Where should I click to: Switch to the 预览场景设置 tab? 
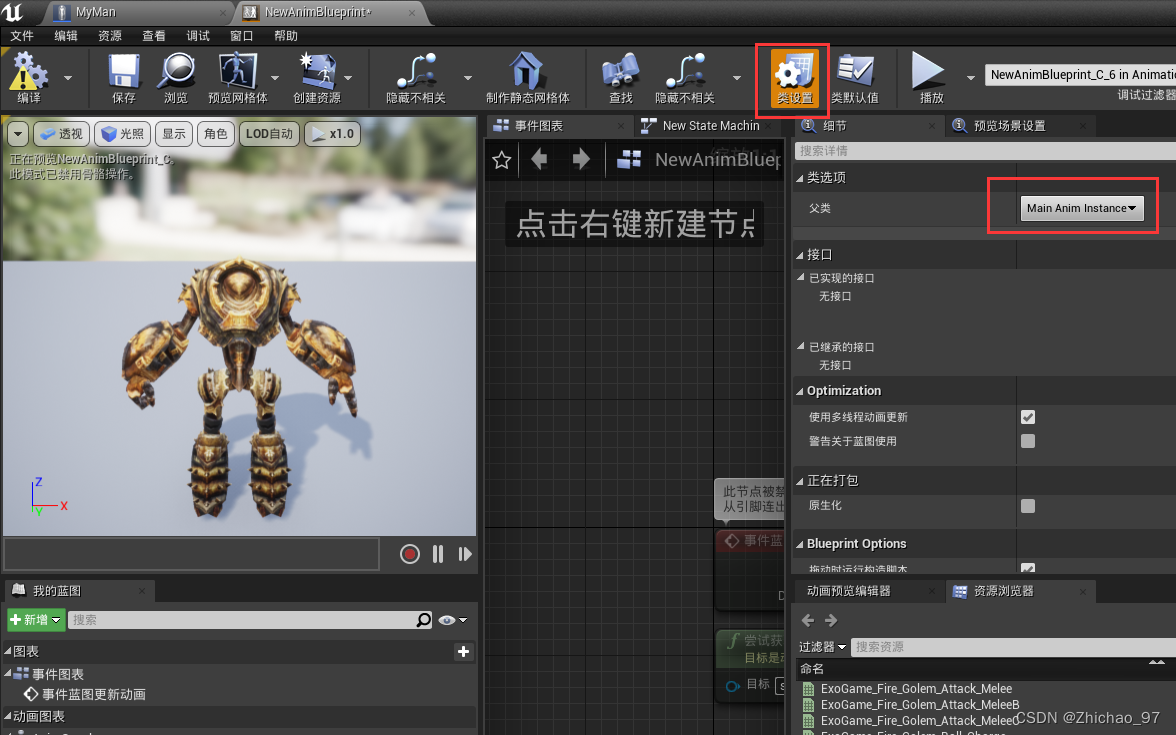1020,126
